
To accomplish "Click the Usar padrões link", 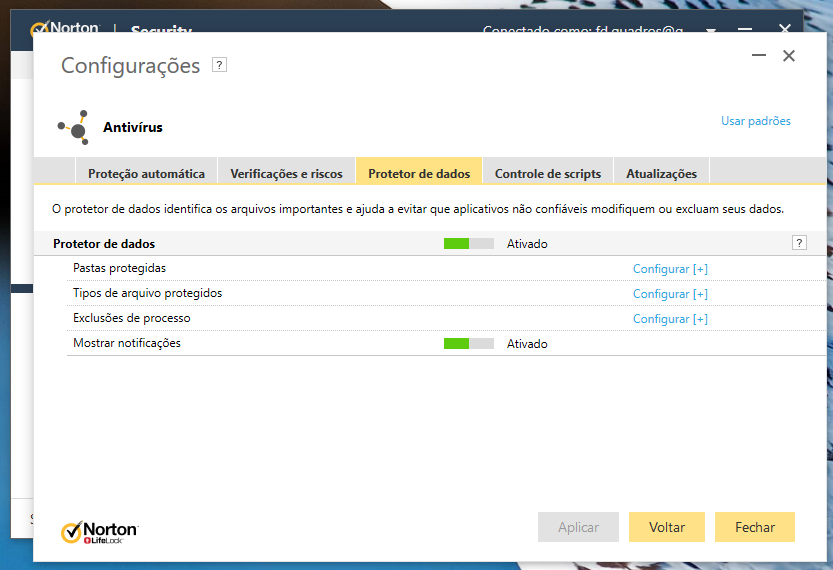I will tap(755, 121).
